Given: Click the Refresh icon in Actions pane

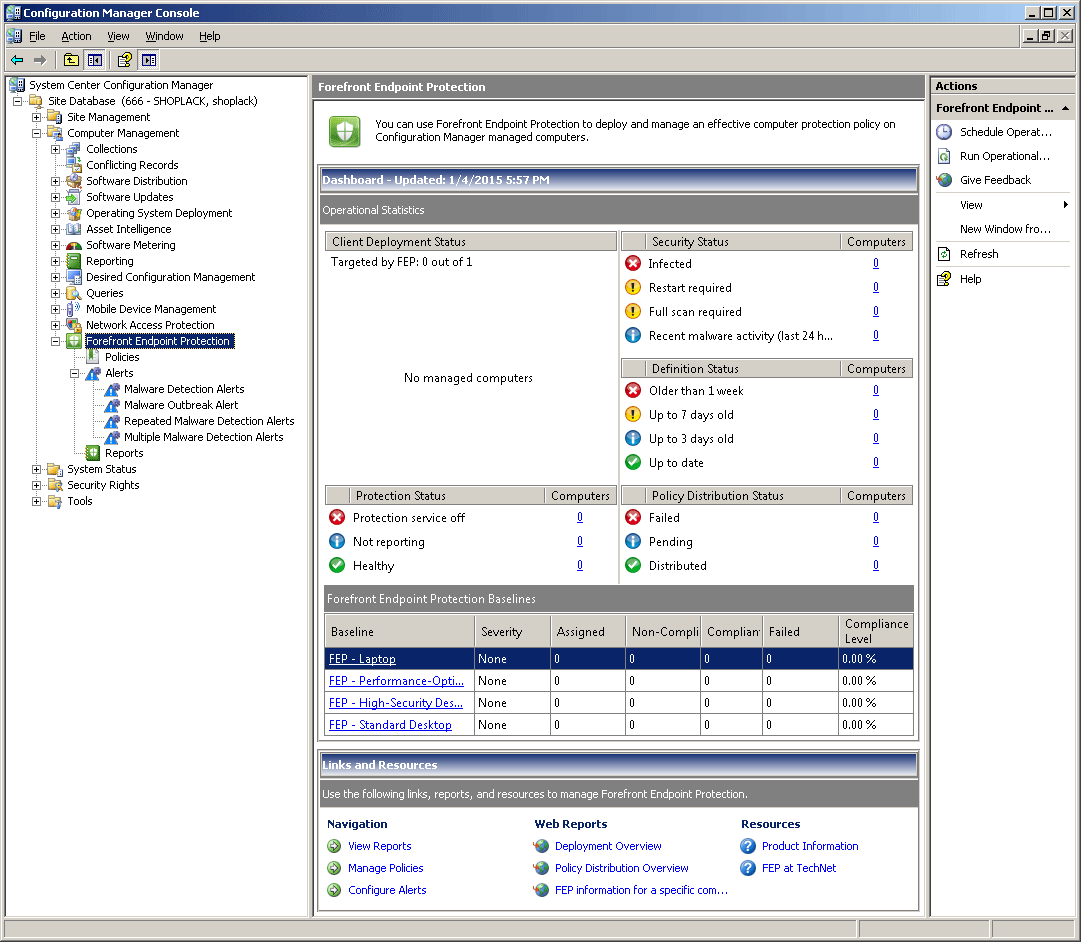Looking at the screenshot, I should click(x=944, y=254).
